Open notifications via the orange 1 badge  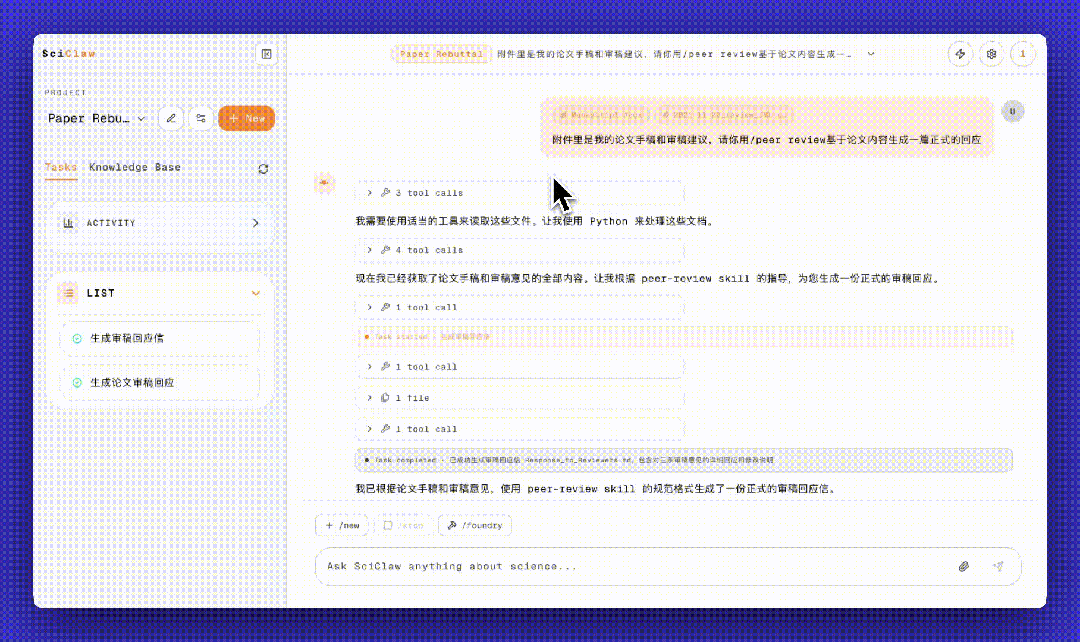tap(1023, 54)
